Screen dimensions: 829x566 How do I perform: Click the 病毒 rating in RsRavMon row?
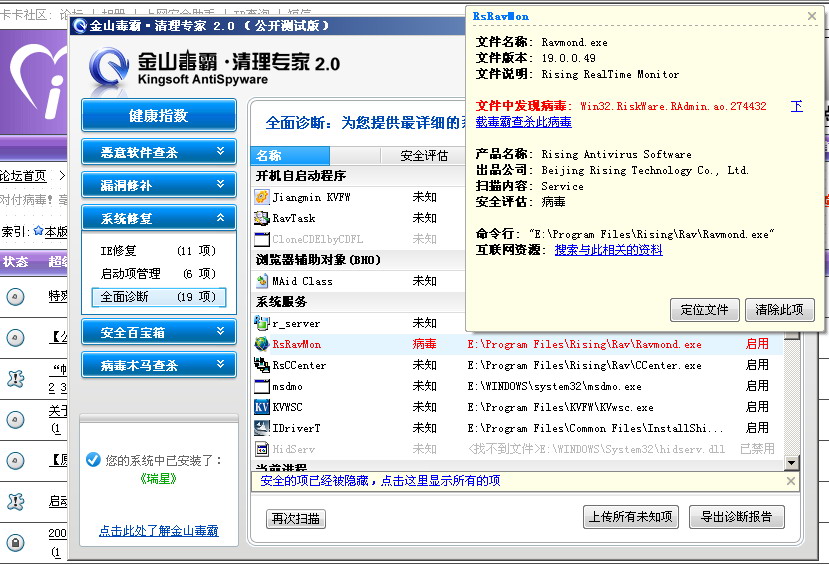point(425,344)
